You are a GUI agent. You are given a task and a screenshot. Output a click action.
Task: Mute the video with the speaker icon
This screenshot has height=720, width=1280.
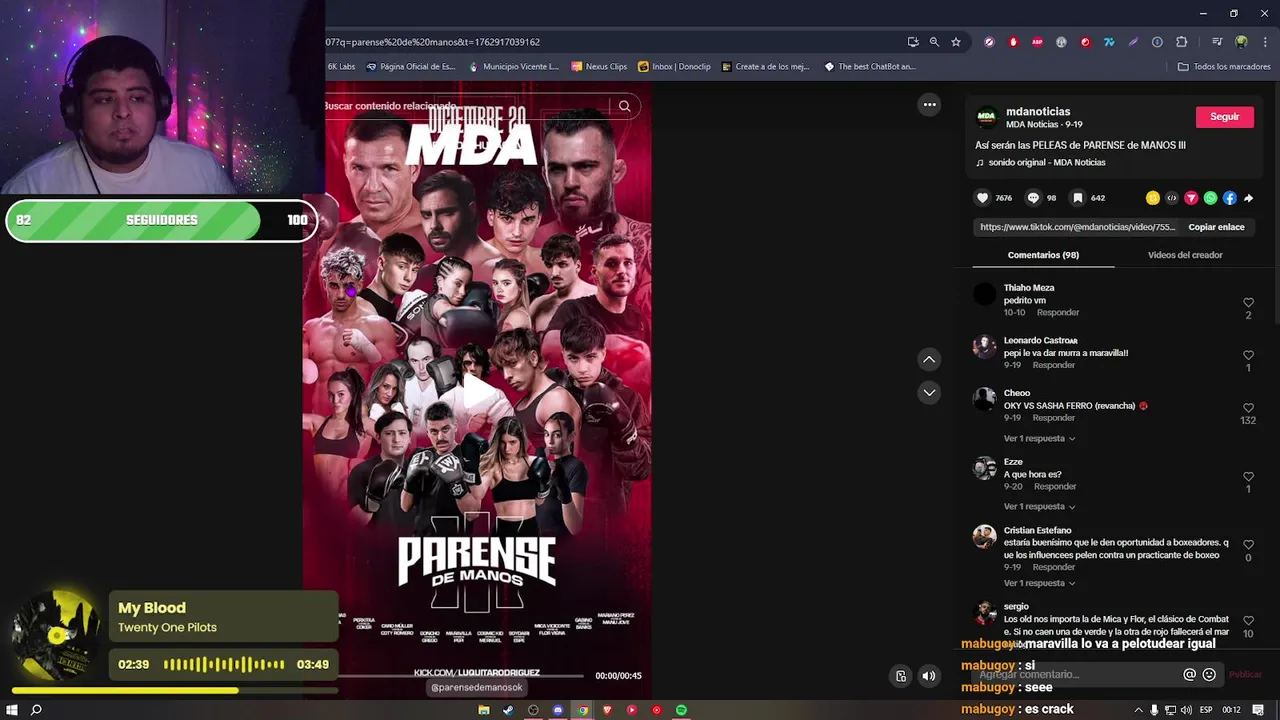928,676
